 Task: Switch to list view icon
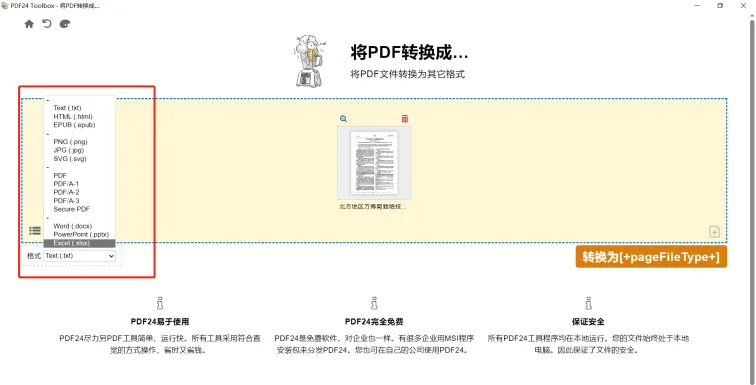35,231
